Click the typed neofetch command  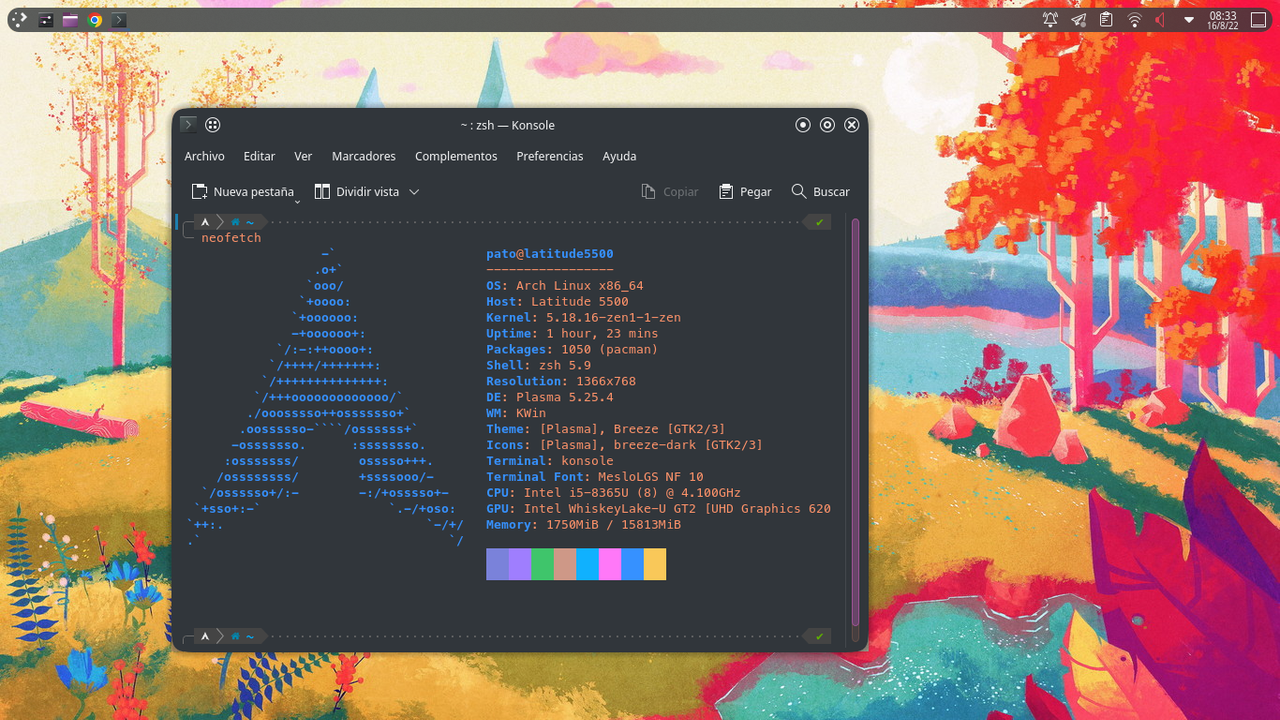pyautogui.click(x=231, y=238)
